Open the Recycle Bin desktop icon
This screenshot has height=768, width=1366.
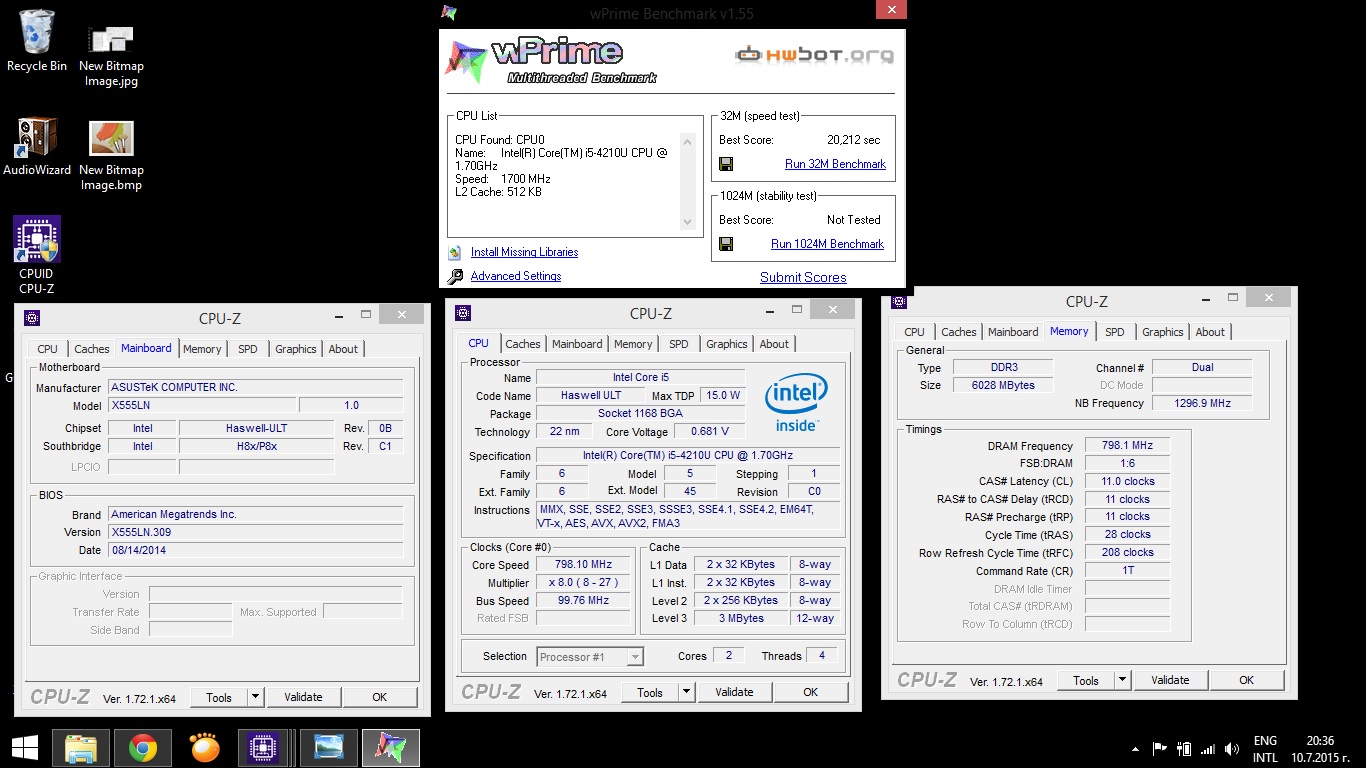37,42
